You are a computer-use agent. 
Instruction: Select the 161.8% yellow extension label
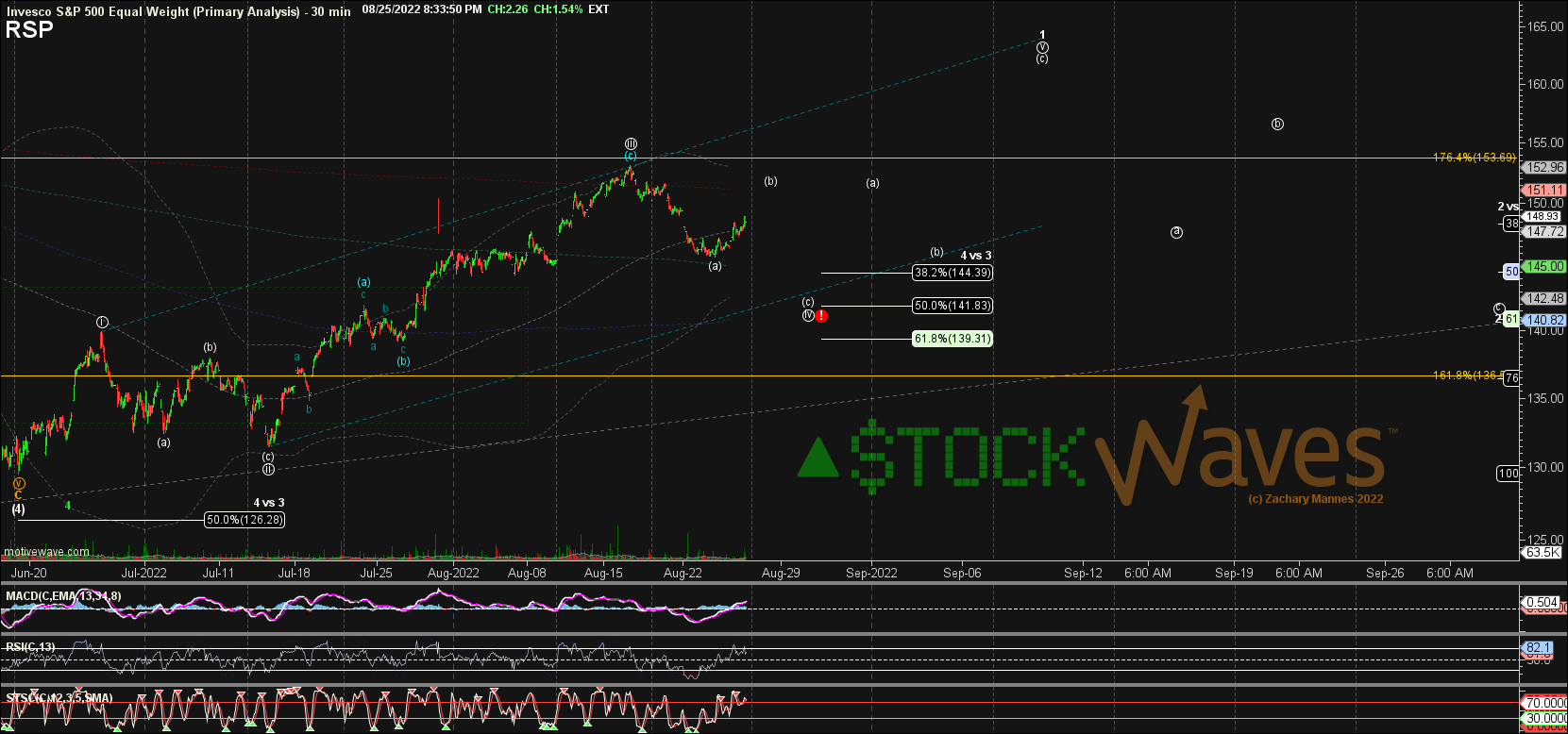(1467, 375)
